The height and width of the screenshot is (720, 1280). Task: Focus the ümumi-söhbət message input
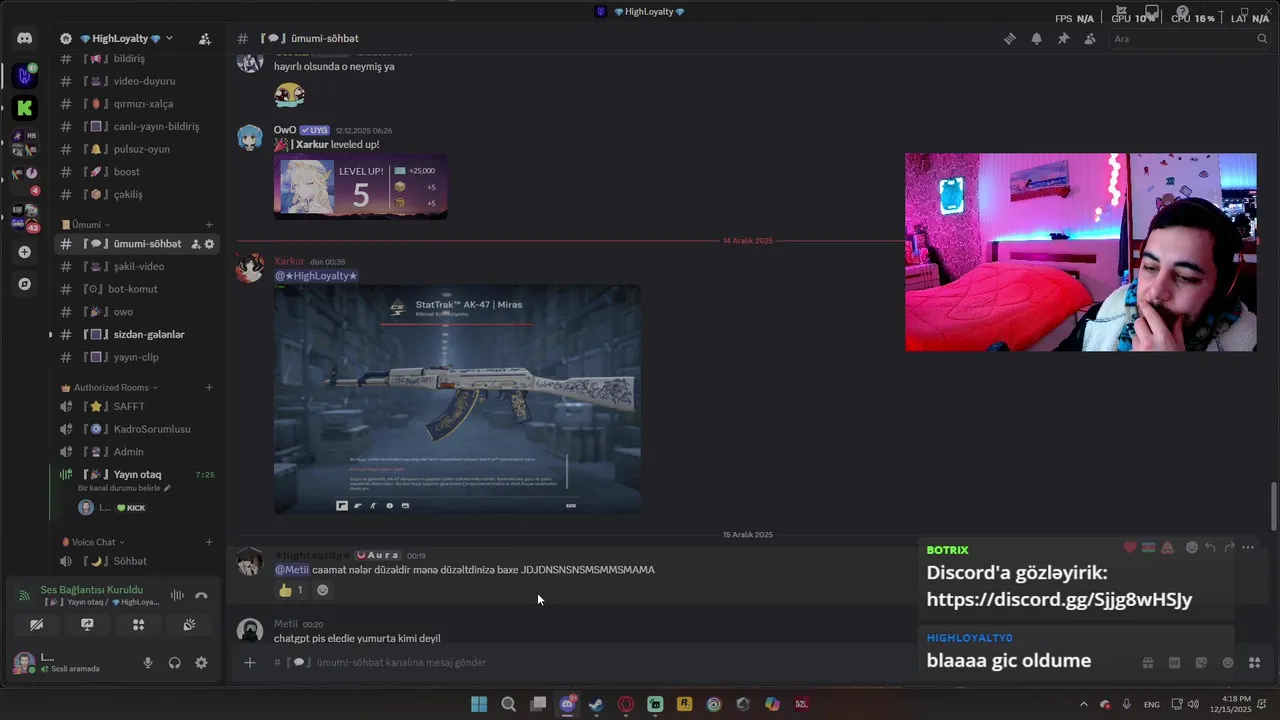(x=700, y=663)
